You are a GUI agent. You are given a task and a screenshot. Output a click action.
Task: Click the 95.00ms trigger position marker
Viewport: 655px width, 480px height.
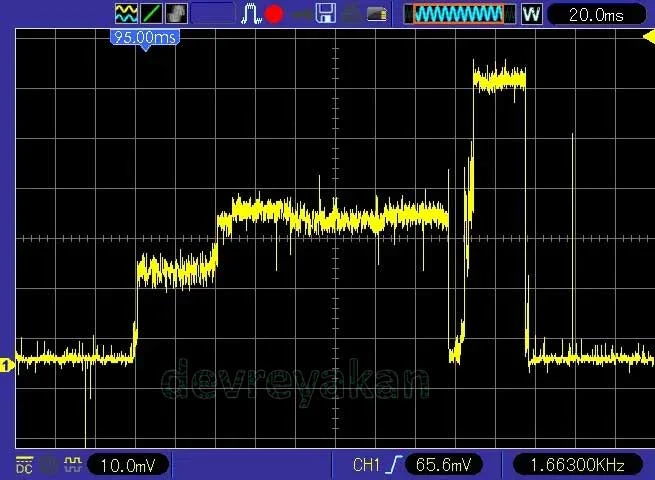[x=145, y=39]
